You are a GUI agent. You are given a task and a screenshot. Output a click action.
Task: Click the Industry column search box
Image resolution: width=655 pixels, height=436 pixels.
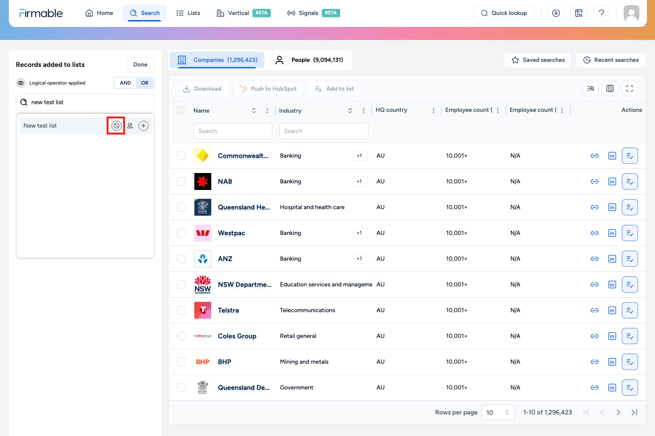[324, 131]
